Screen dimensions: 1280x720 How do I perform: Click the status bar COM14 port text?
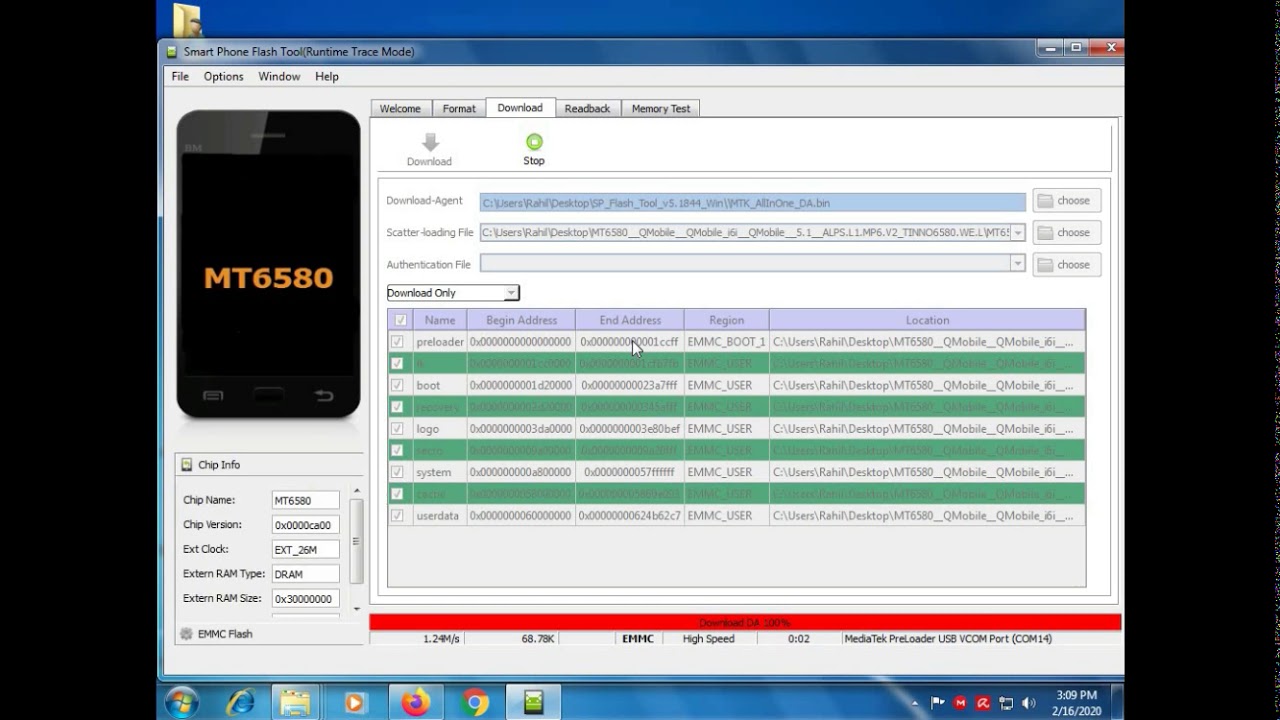pos(947,639)
